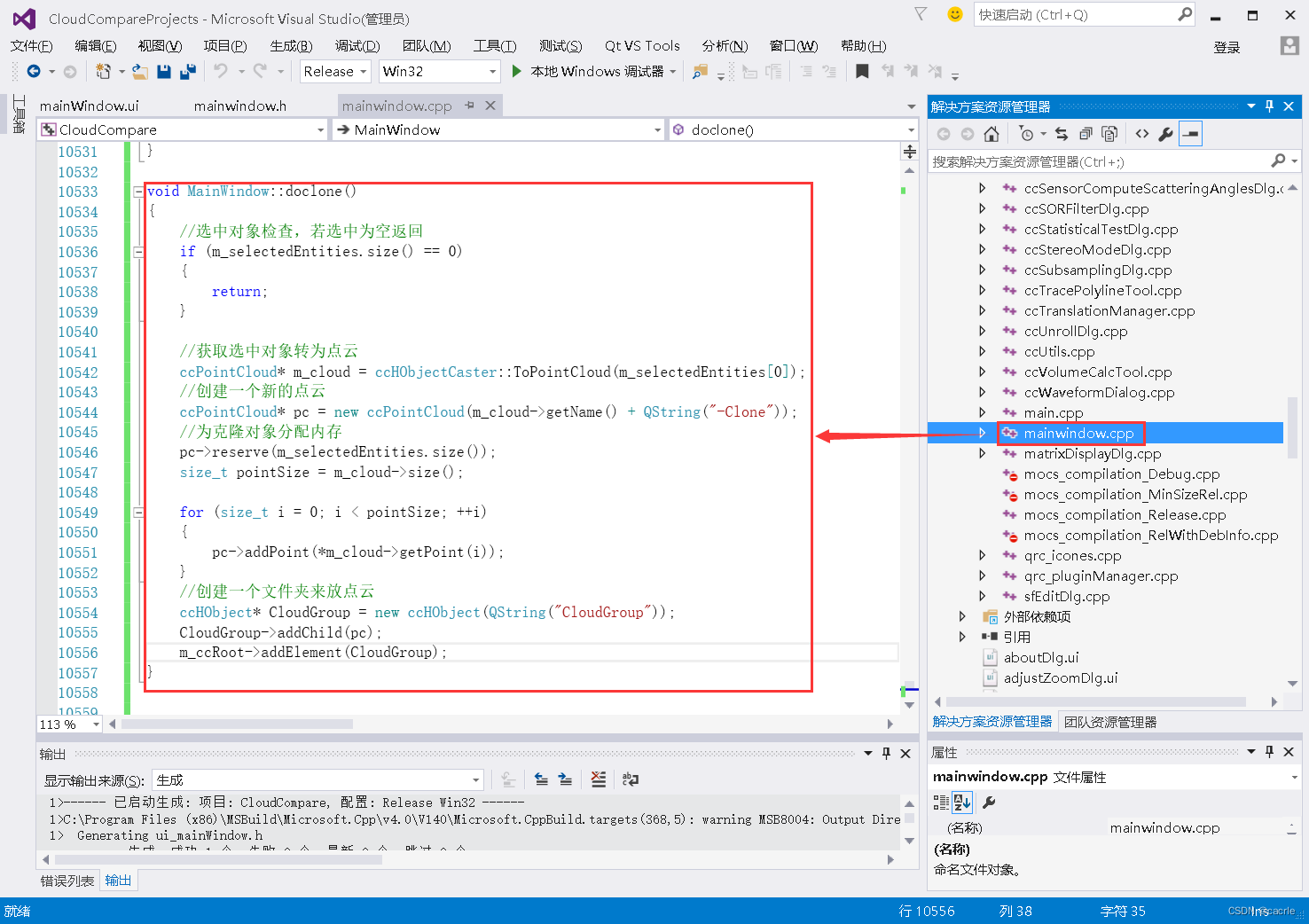Select matrixDisplayDlg.cpp in Solution Explorer

click(1093, 453)
